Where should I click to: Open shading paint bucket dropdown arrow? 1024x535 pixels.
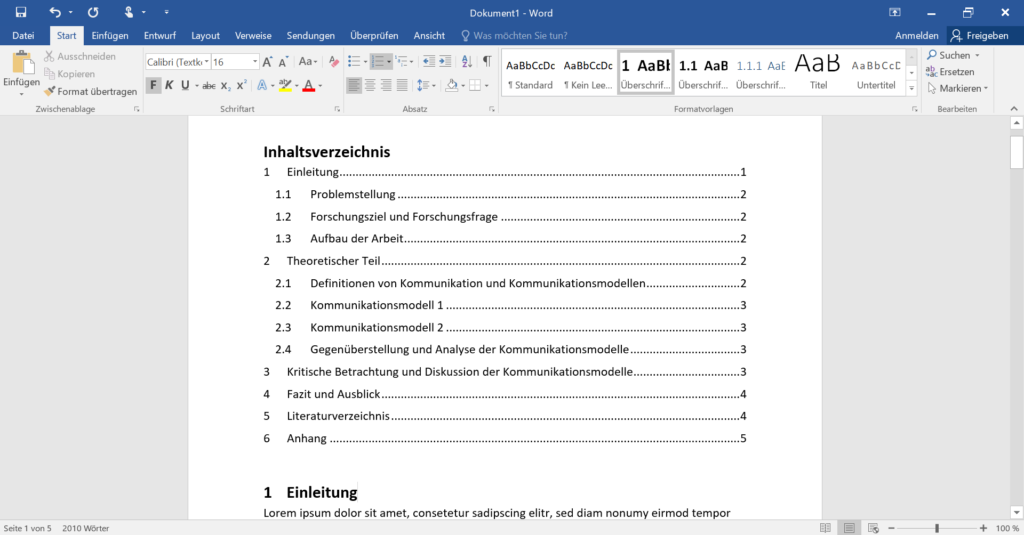coord(464,86)
